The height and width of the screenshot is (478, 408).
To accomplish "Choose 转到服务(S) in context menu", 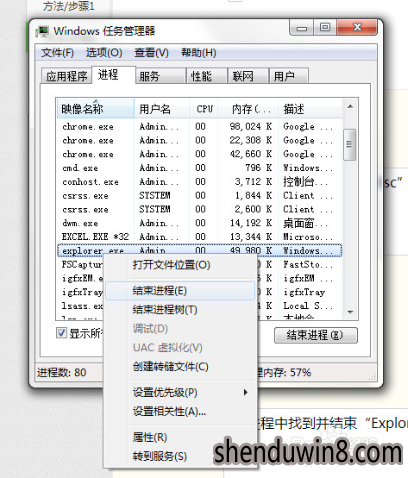I will pos(180,456).
